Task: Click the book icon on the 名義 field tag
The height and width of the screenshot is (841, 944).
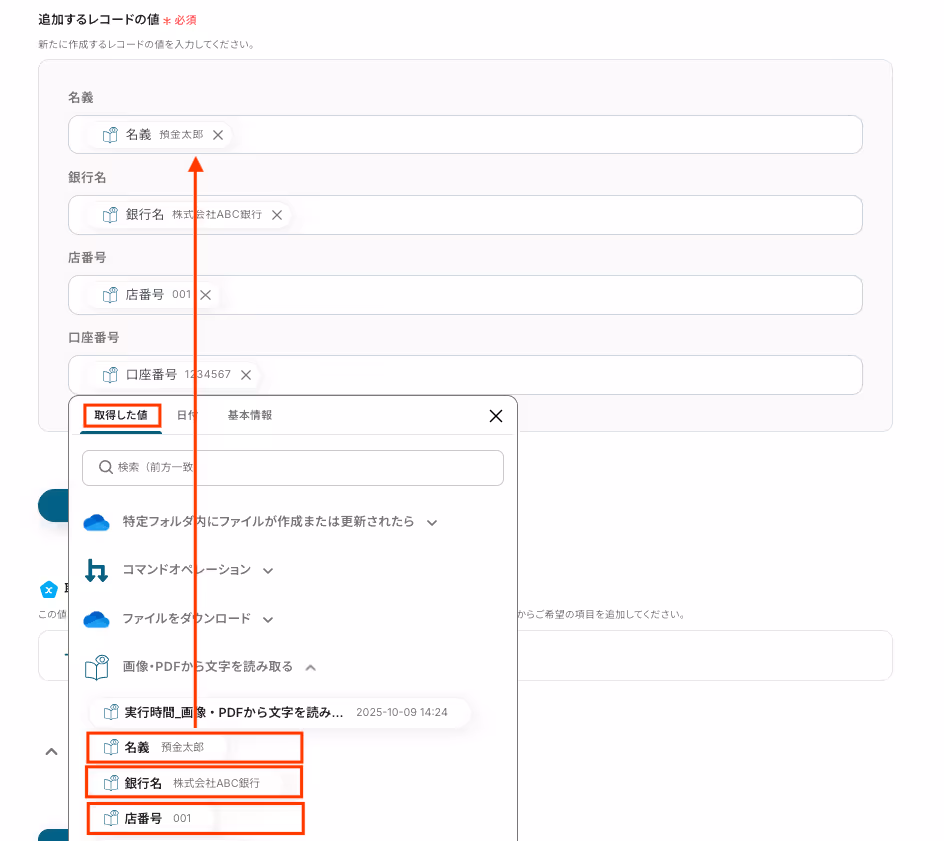Action: (x=110, y=135)
